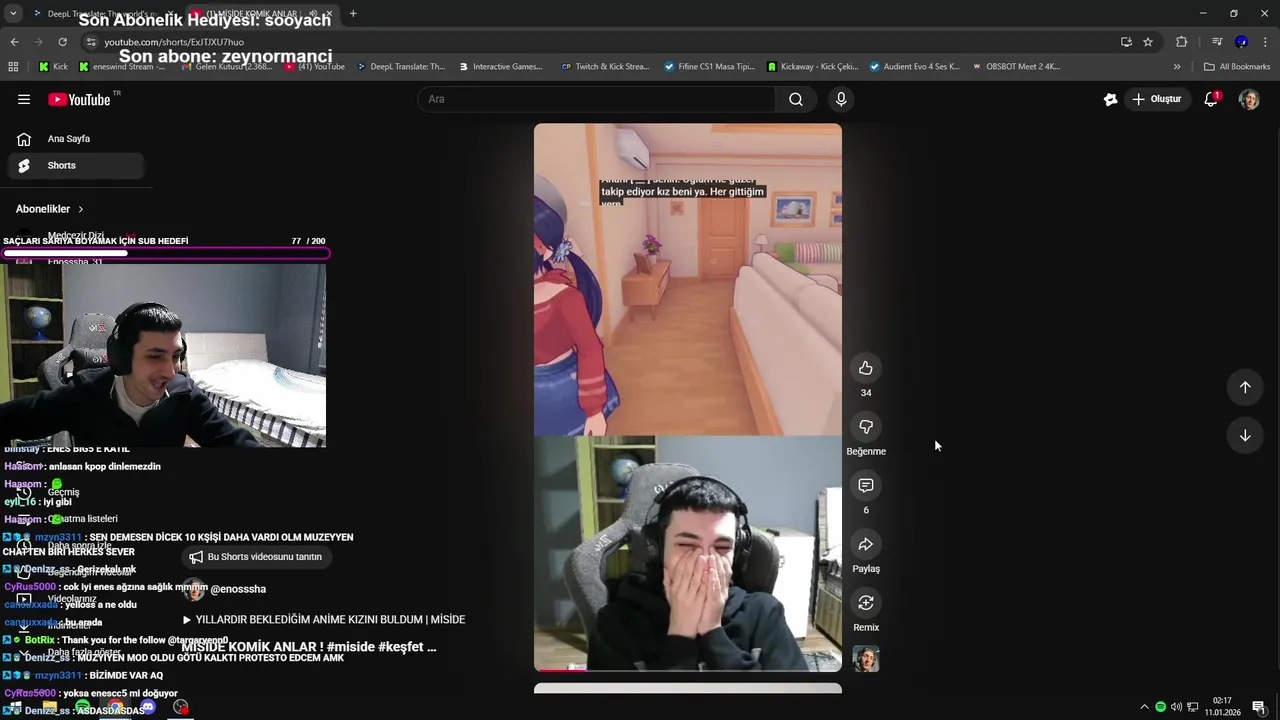Open Audient Evo 4 Ses bookmark
Image resolution: width=1280 pixels, height=720 pixels.
click(914, 67)
